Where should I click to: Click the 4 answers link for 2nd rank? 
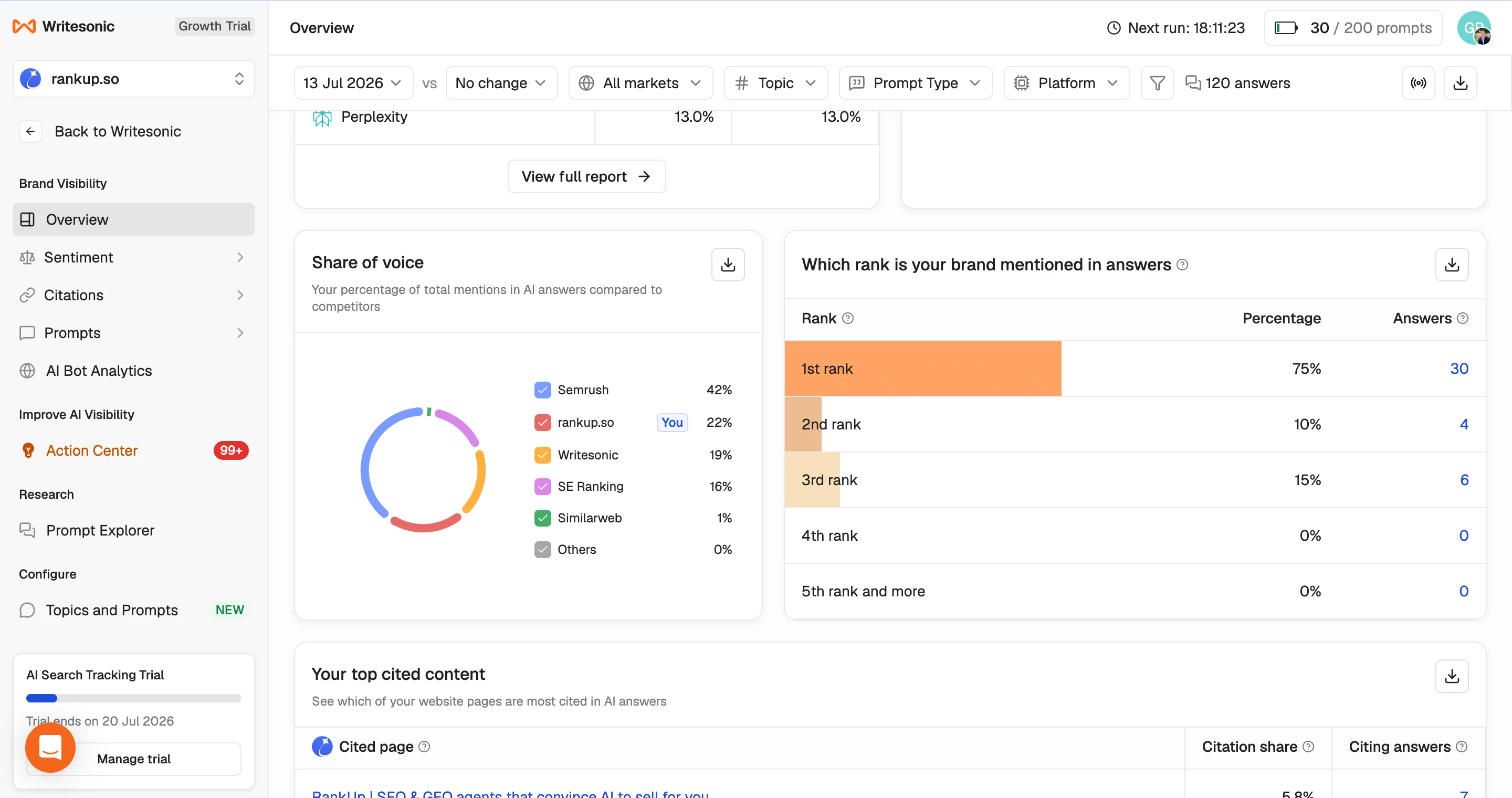[x=1464, y=424]
